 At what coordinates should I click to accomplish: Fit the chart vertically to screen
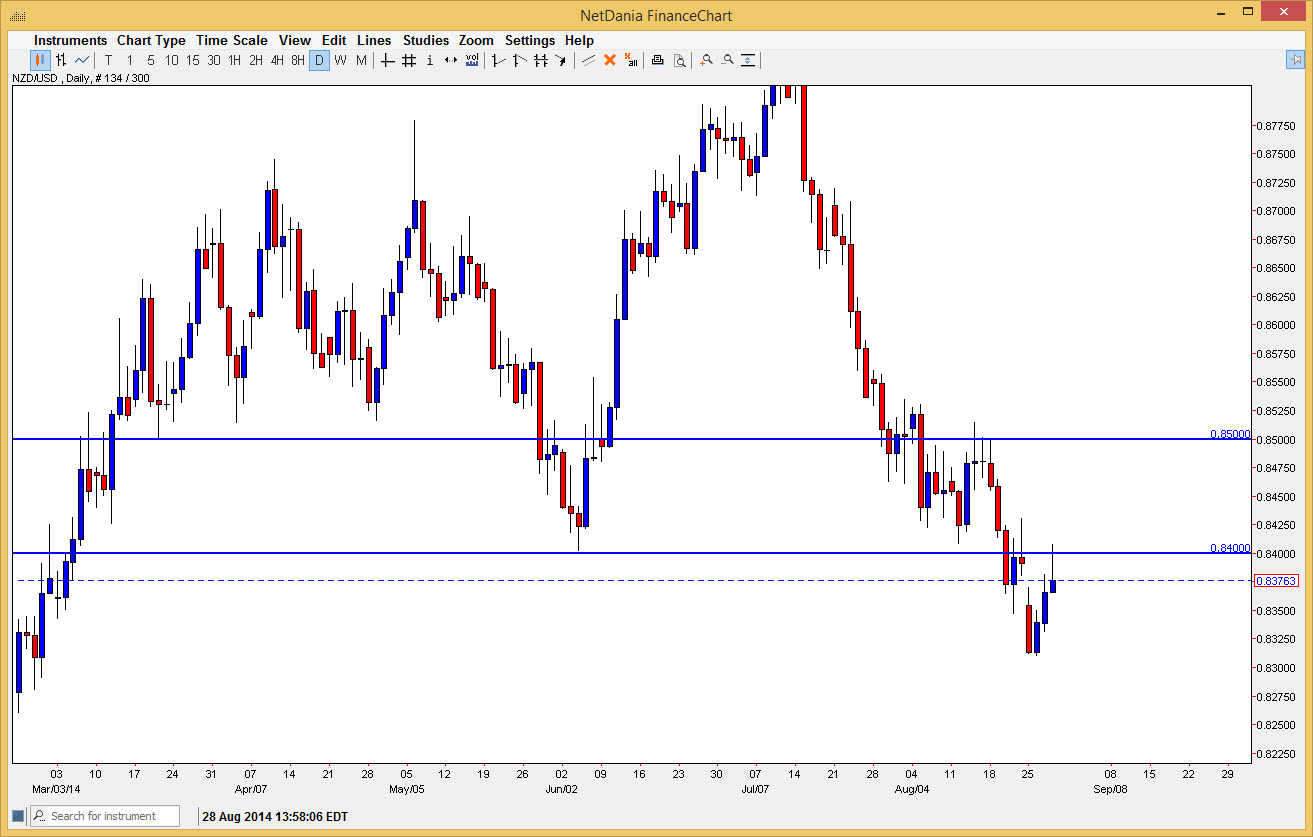pos(748,60)
